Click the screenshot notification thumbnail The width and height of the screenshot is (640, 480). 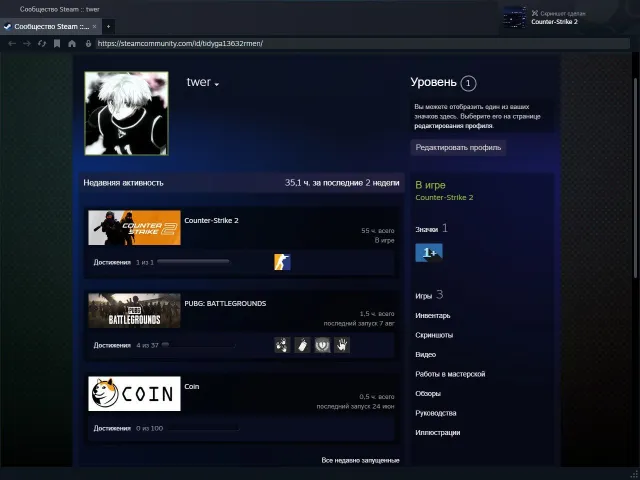514,17
